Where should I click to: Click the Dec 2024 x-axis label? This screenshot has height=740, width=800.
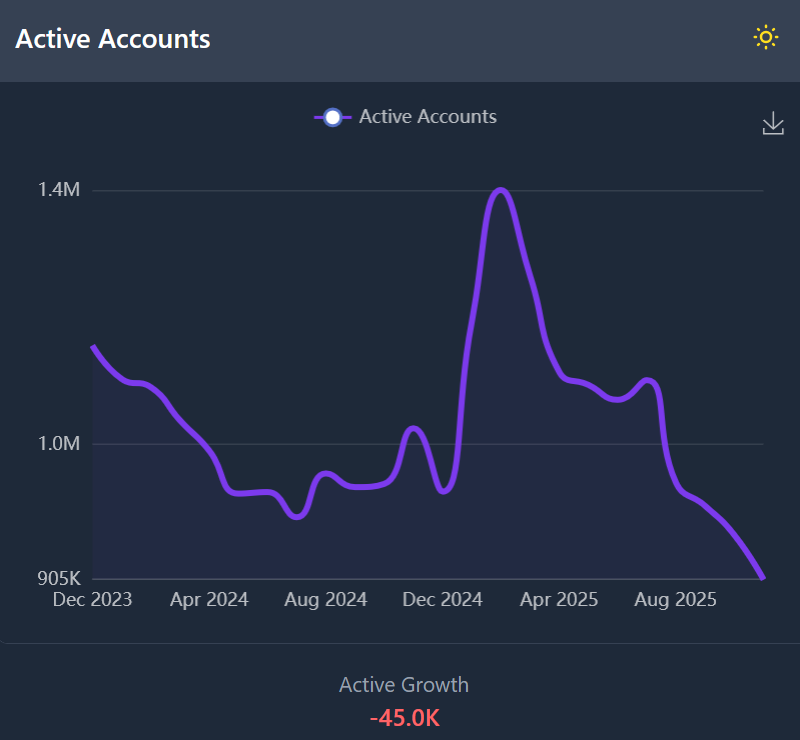[442, 600]
